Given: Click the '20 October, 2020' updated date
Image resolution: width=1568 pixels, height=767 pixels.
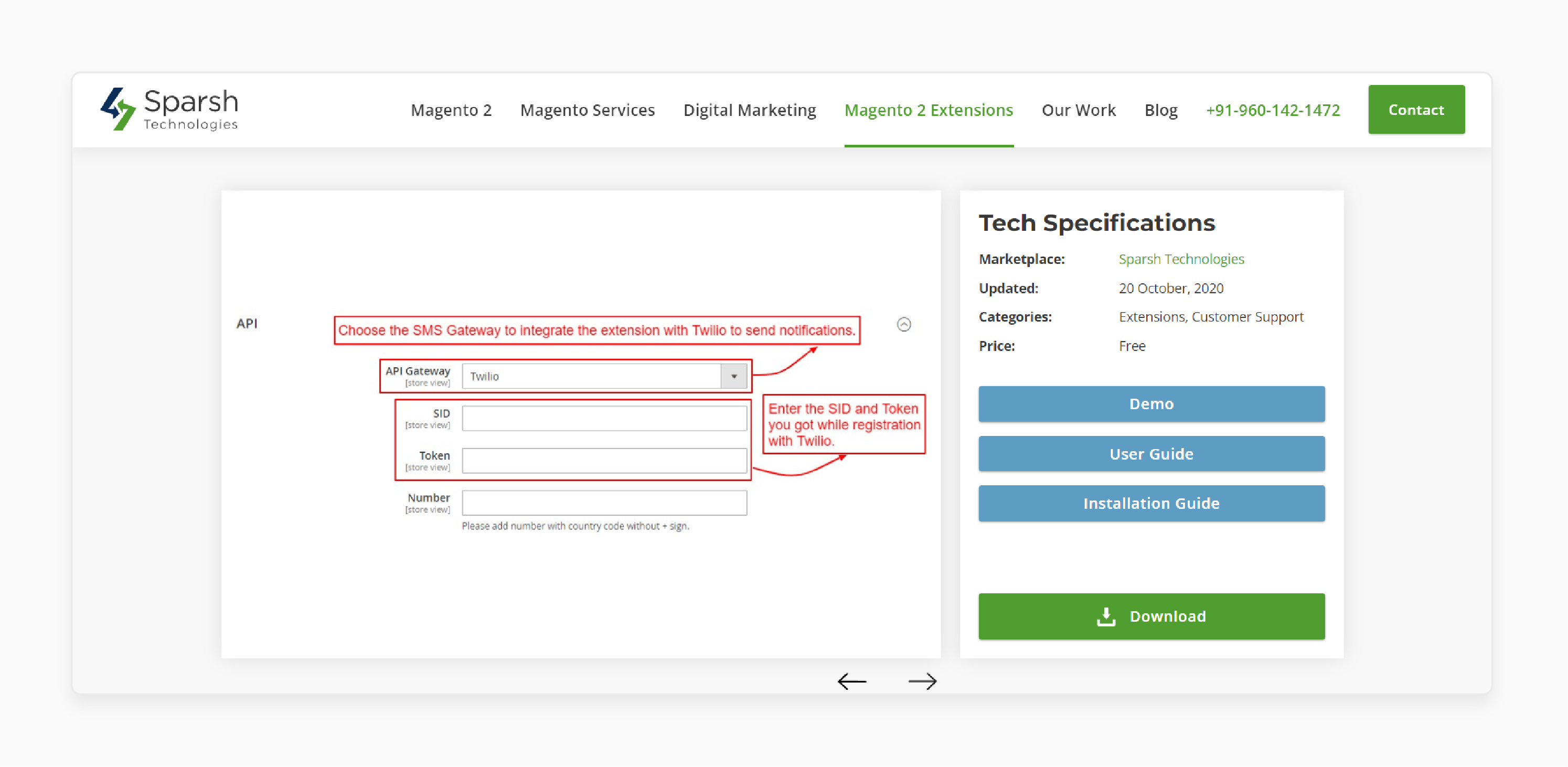Looking at the screenshot, I should (1170, 289).
